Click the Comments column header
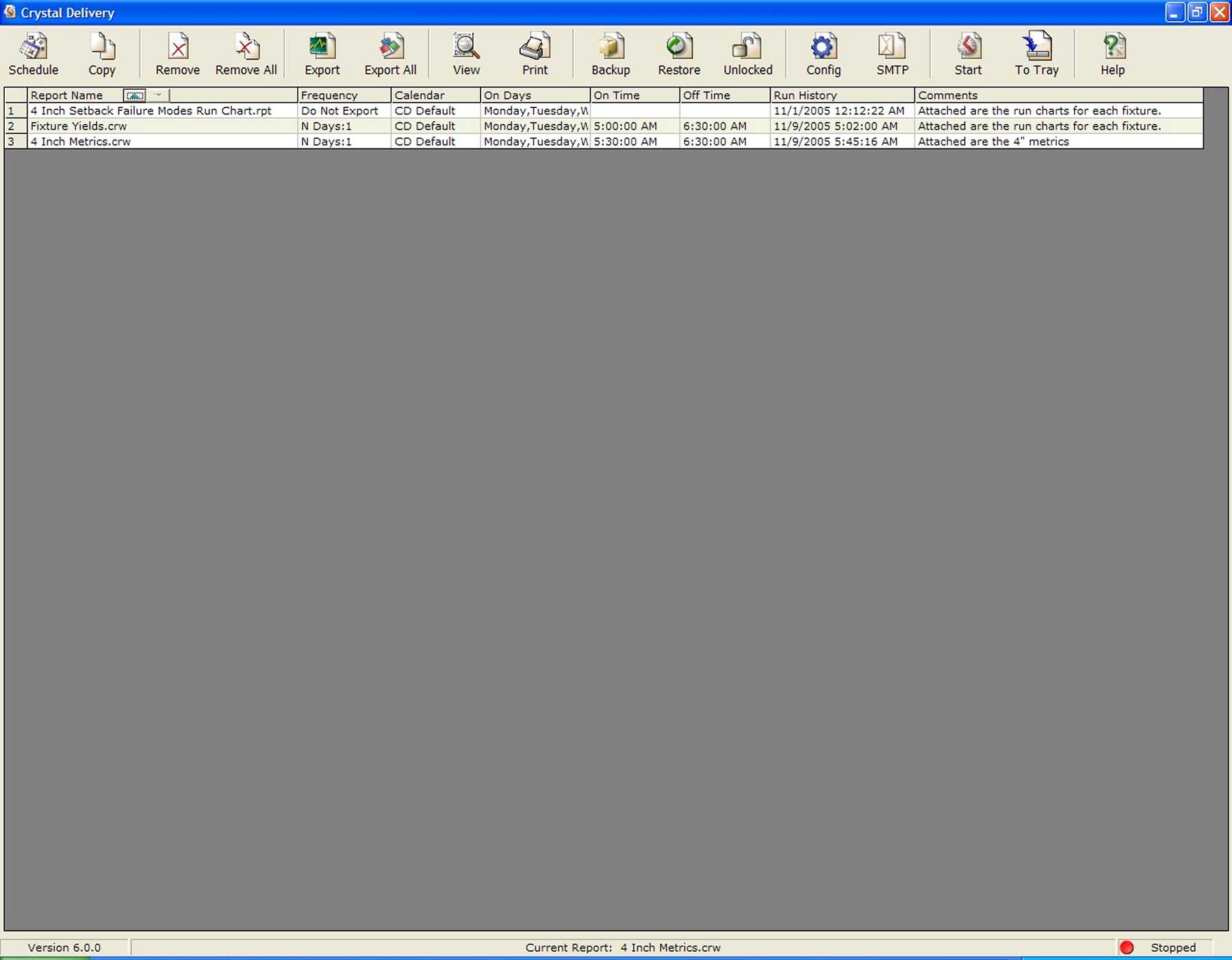Viewport: 1232px width, 960px height. tap(1059, 95)
